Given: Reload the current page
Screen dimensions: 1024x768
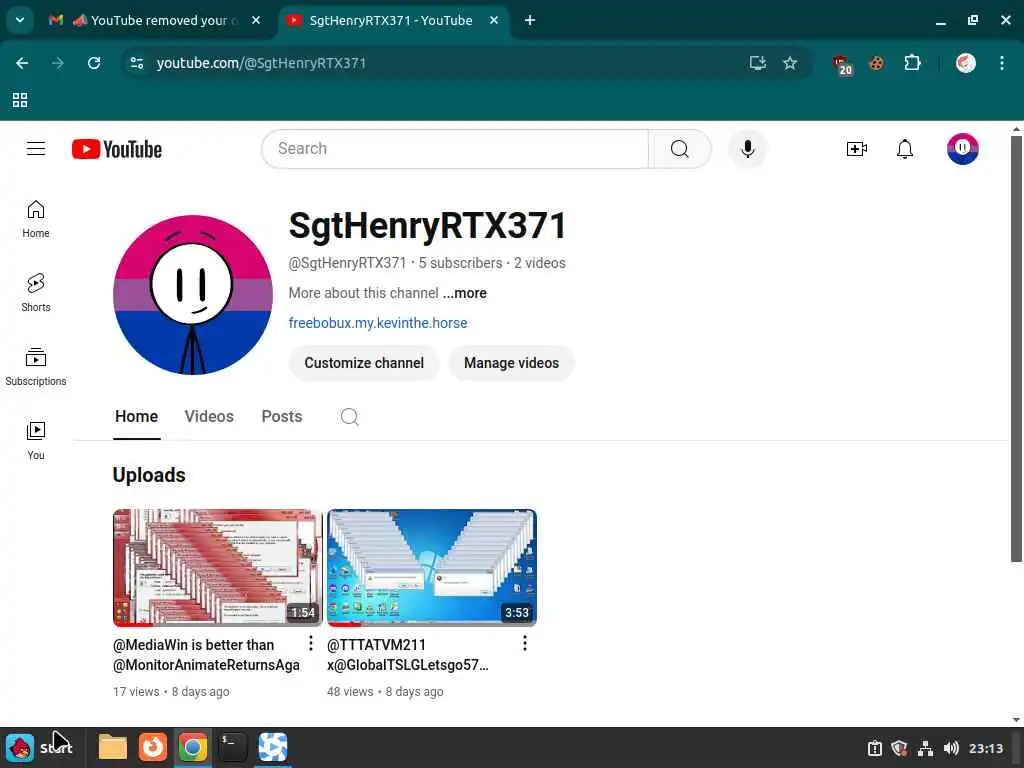Looking at the screenshot, I should click(94, 63).
